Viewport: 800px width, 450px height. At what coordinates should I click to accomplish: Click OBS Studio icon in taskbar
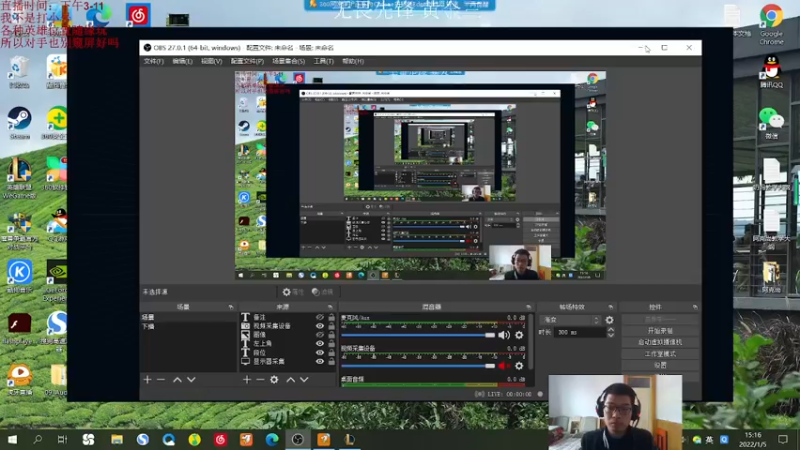pos(298,439)
